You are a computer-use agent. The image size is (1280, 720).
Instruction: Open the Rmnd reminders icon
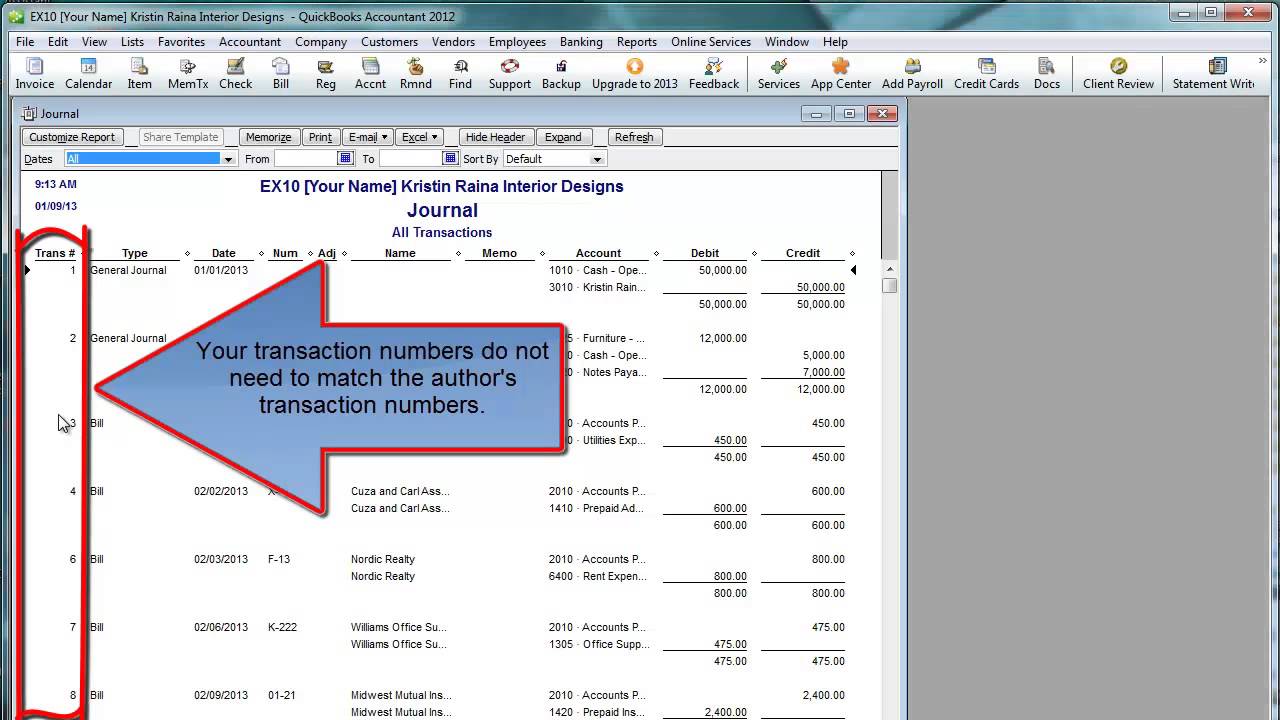(x=415, y=74)
